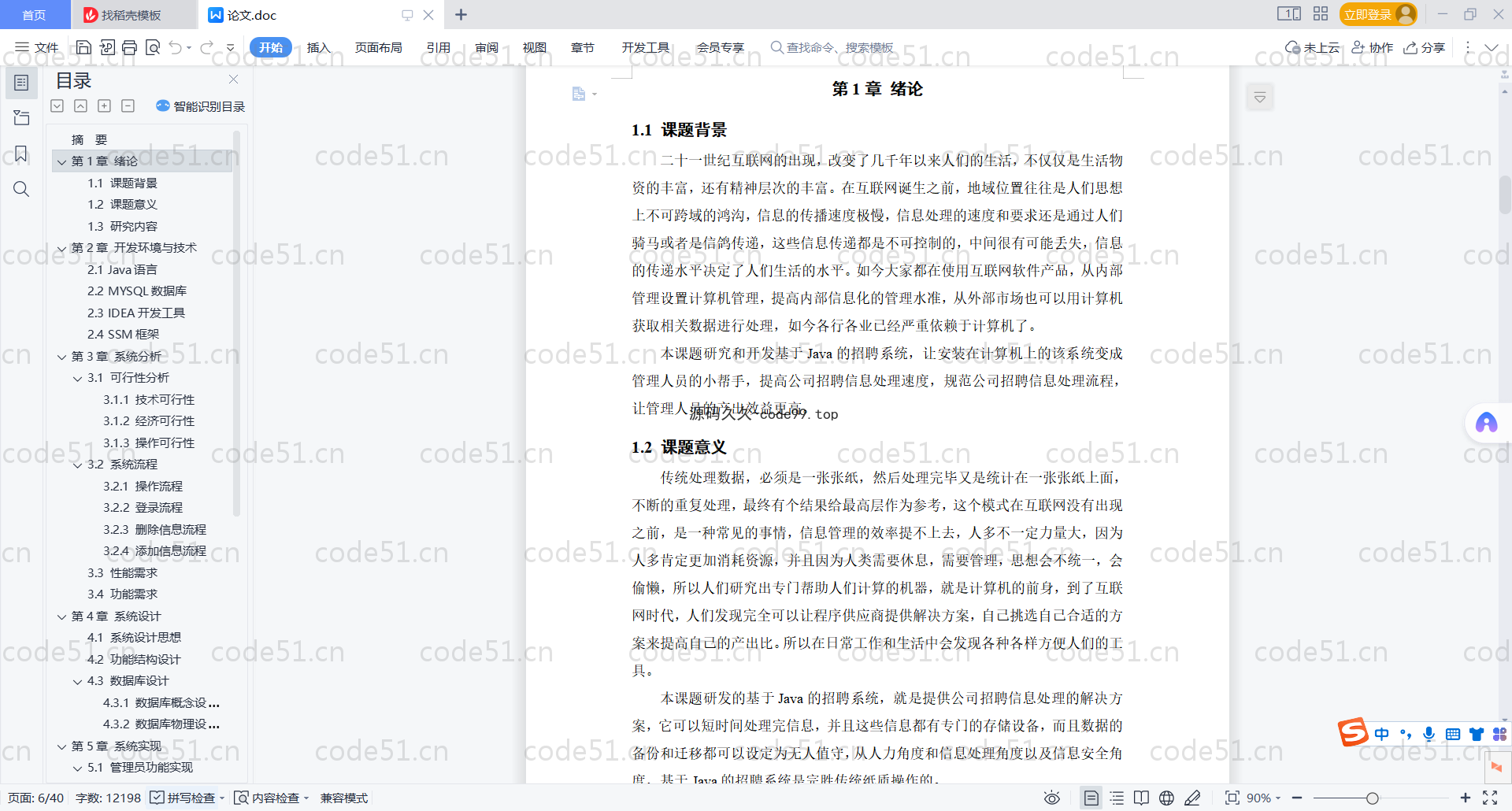Jump to 2.2 MYSQL数据库 in outline
This screenshot has width=1512, height=811.
[137, 291]
